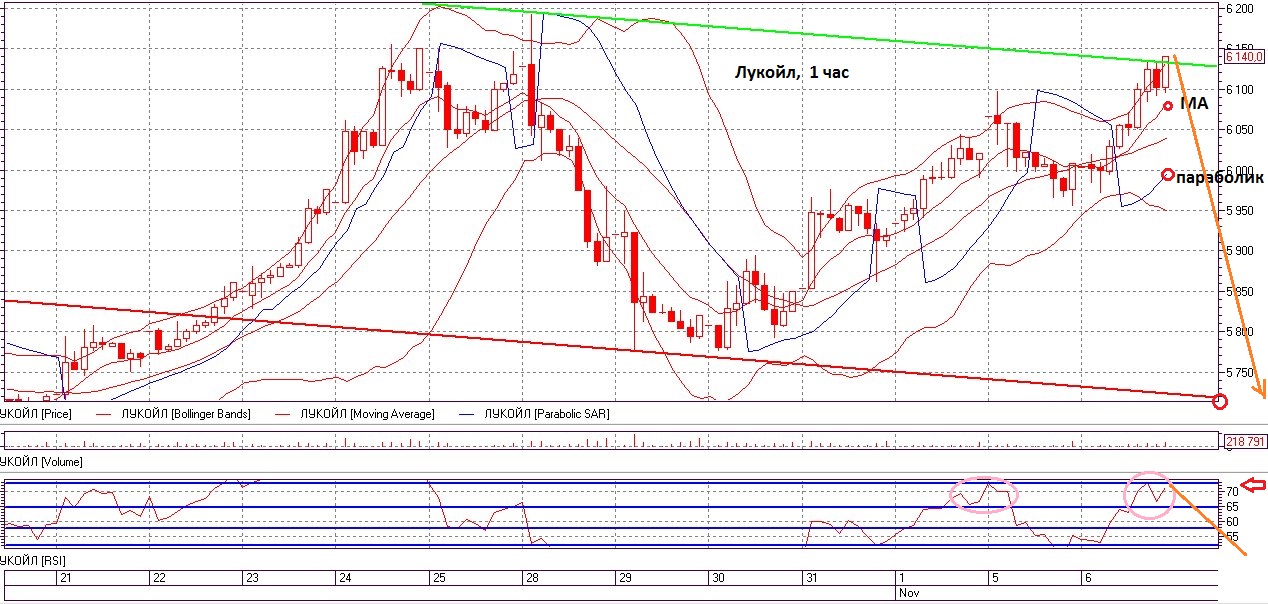This screenshot has height=604, width=1268.
Task: Click the 6 100 price axis label
Action: (1238, 90)
